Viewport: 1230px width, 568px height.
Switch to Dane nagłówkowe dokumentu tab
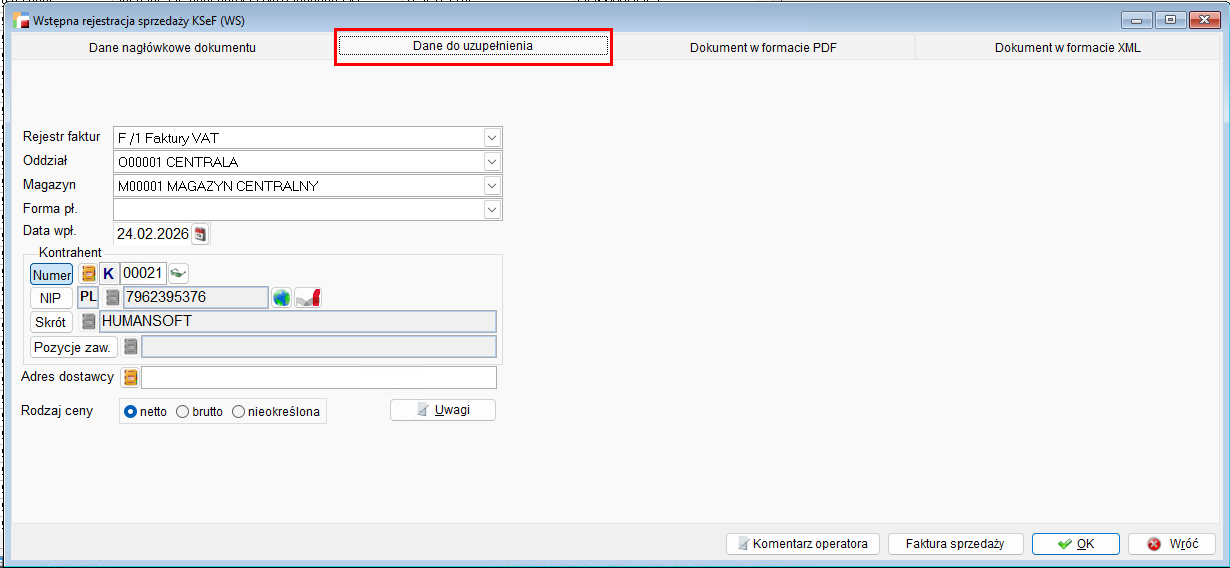click(x=172, y=47)
